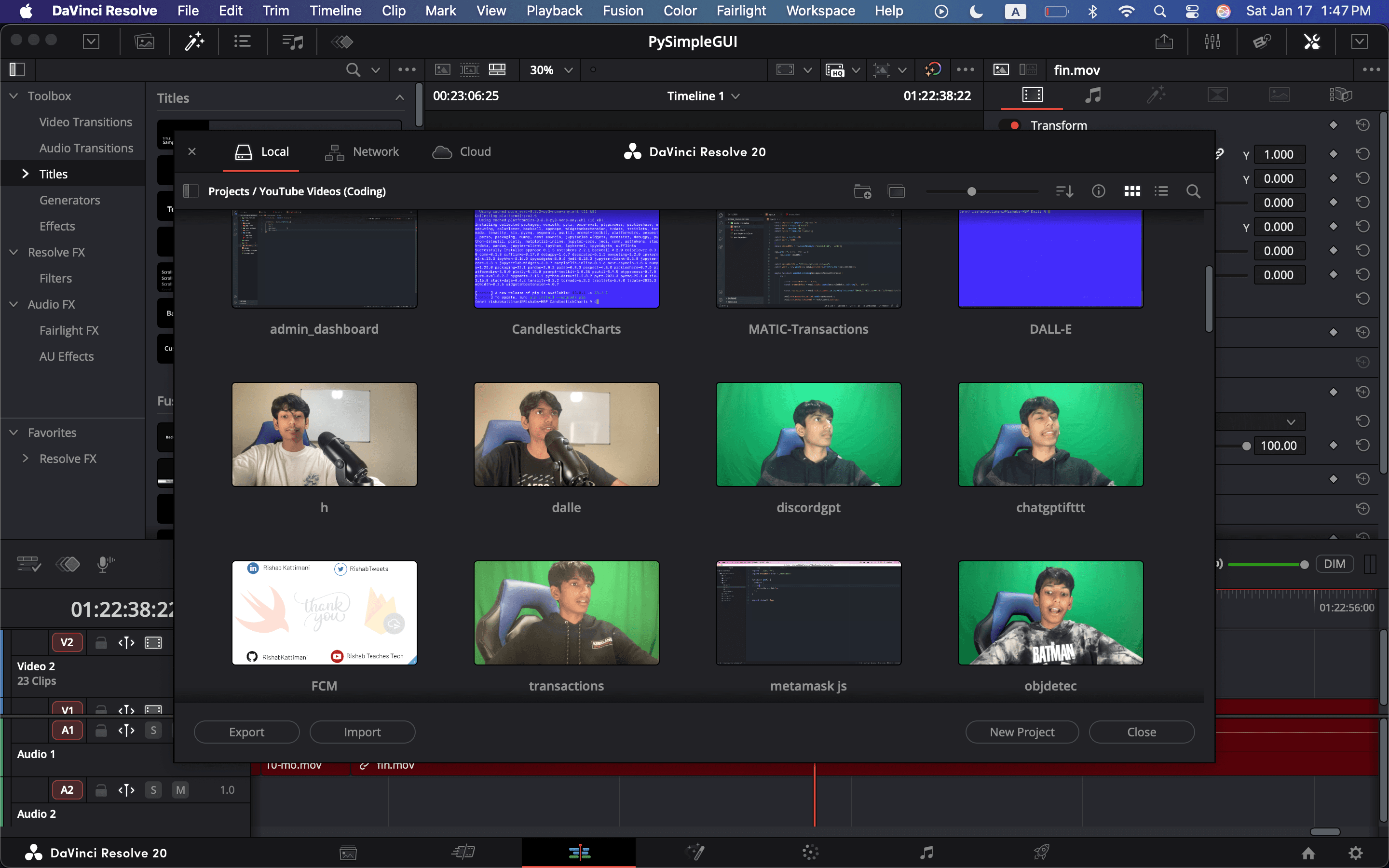
Task: Collapse the Toolbox tree
Action: (14, 96)
